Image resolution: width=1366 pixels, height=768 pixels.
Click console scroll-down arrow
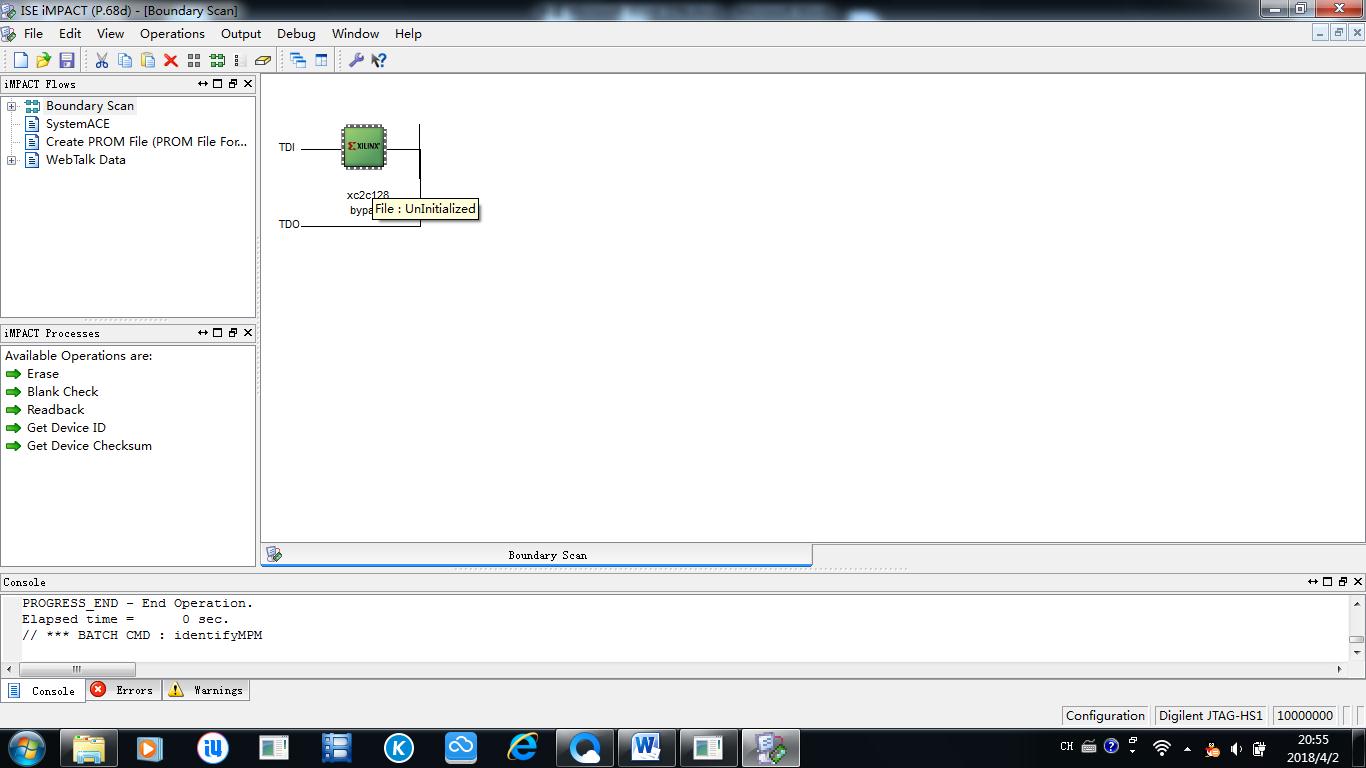pyautogui.click(x=1357, y=653)
